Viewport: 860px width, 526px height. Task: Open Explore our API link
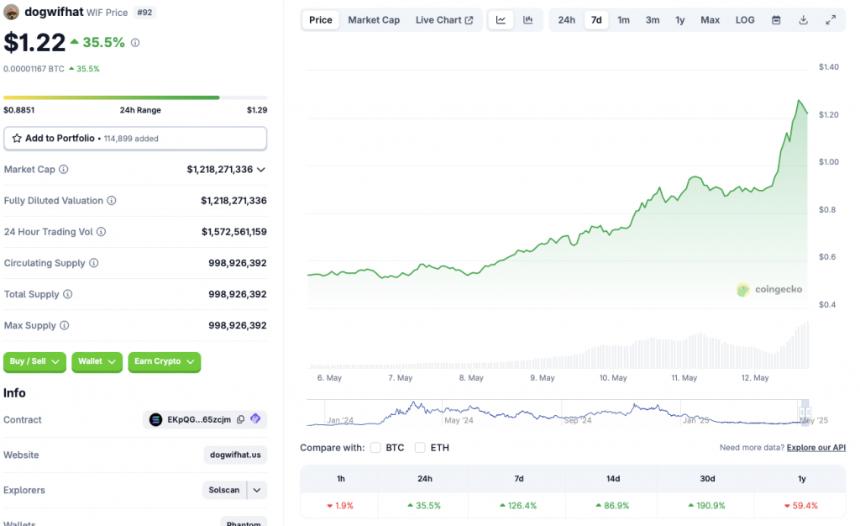(816, 448)
